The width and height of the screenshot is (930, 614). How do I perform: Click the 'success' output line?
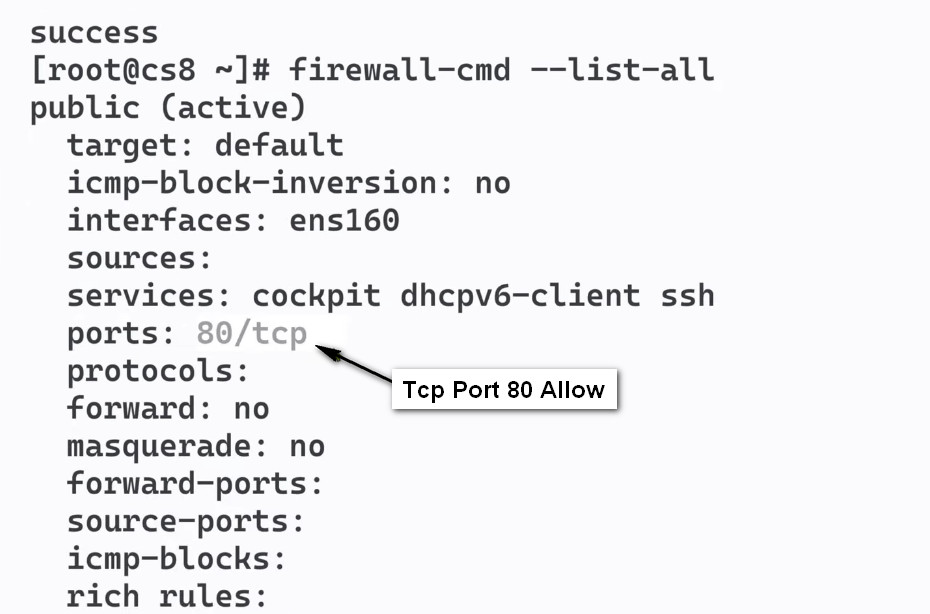coord(94,33)
